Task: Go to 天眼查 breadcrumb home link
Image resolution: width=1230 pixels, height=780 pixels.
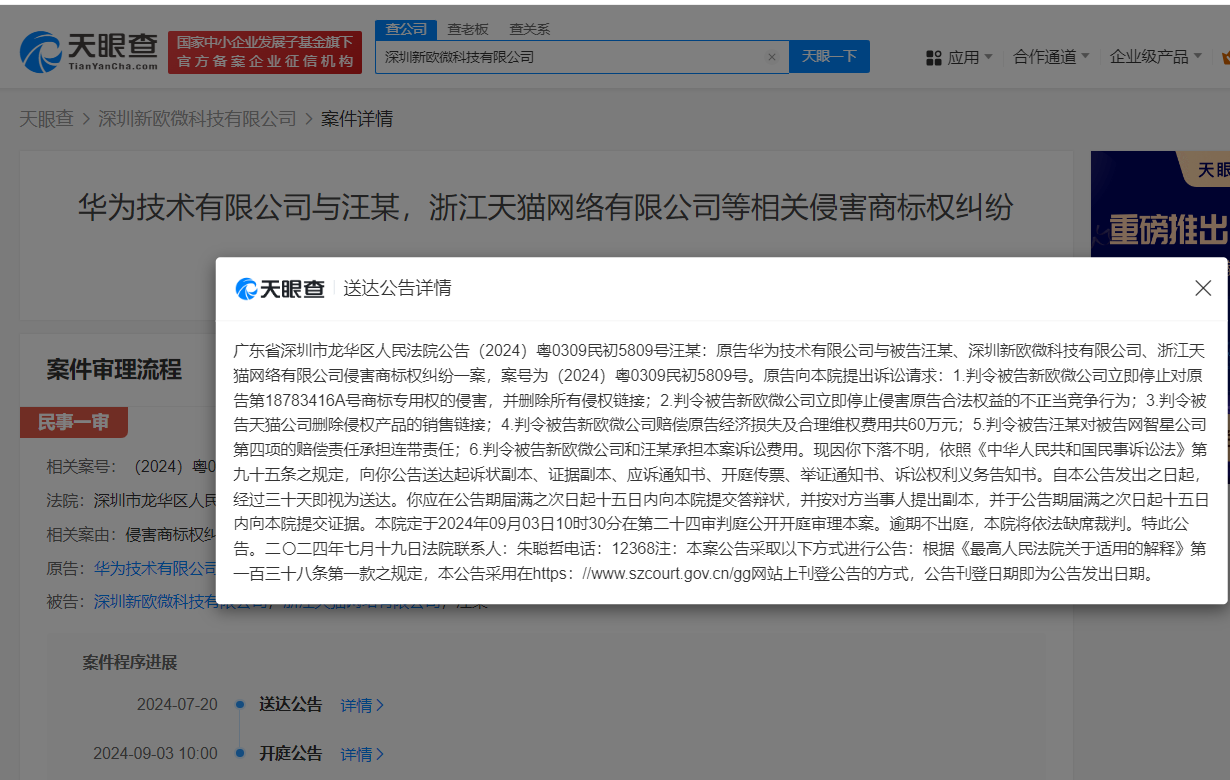Action: (46, 119)
